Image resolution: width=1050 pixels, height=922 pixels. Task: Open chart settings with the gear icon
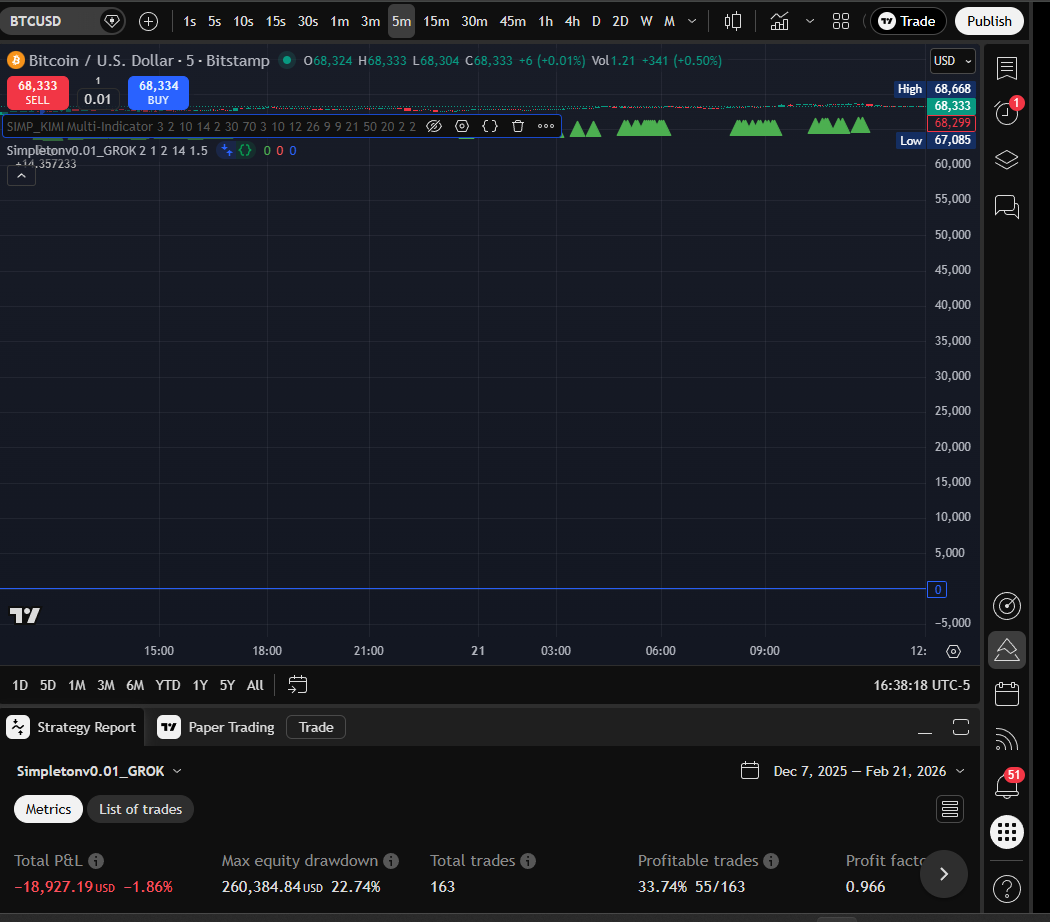pos(953,651)
